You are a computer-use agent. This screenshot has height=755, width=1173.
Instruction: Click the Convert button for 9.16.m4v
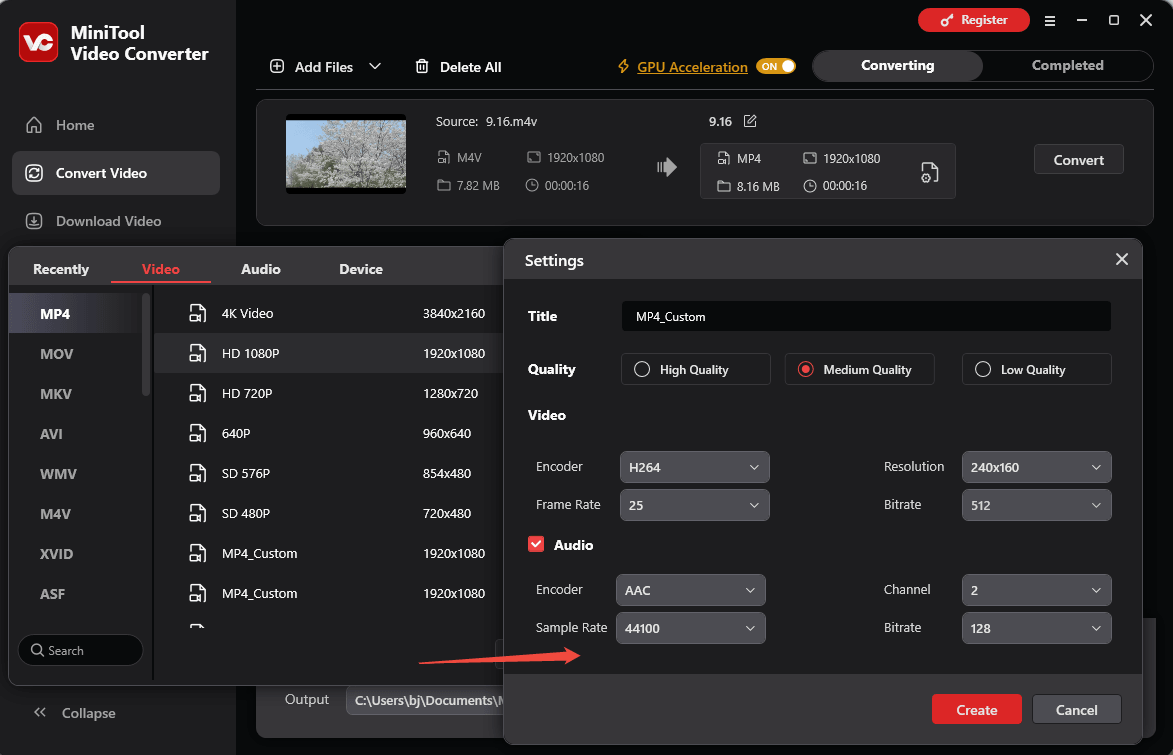(1078, 159)
